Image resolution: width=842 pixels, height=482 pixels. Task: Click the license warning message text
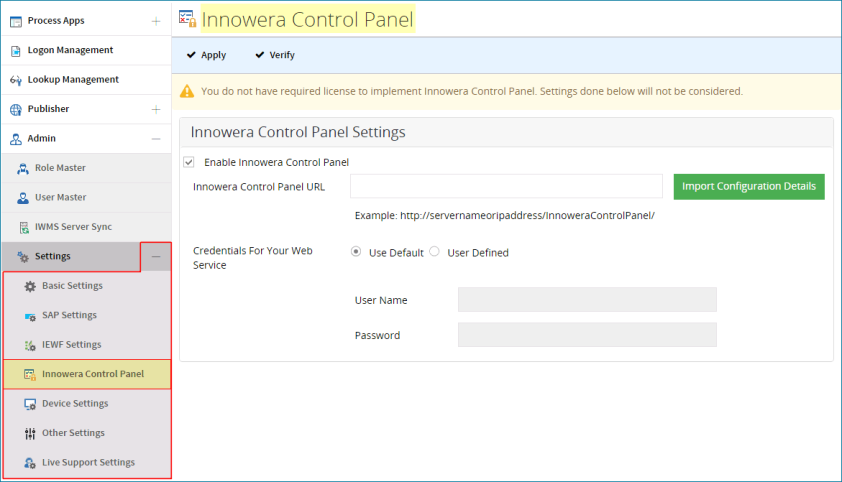click(472, 91)
